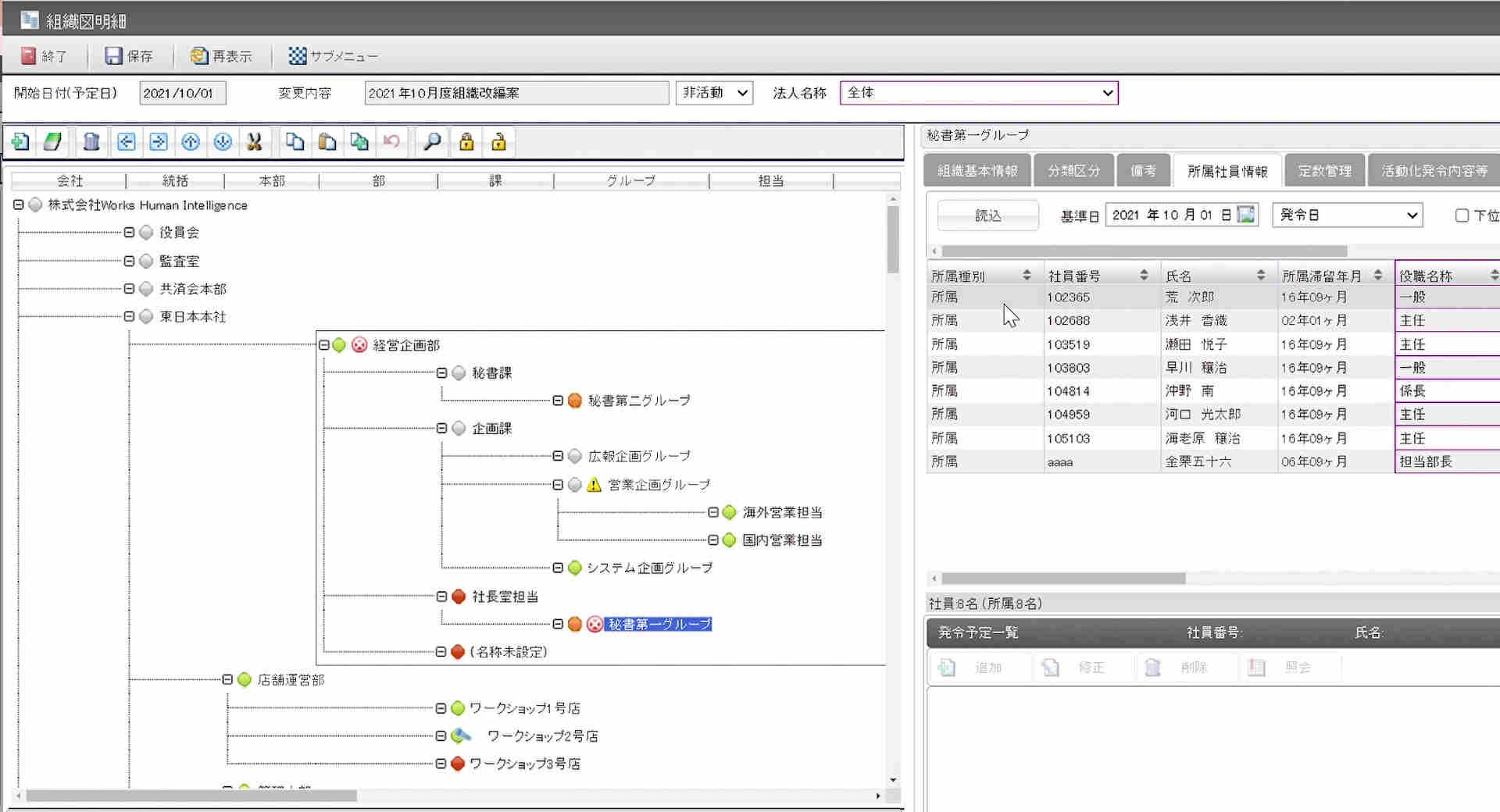Image resolution: width=1500 pixels, height=812 pixels.
Task: Select the ワークショップ1号店 tree item
Action: tap(524, 708)
